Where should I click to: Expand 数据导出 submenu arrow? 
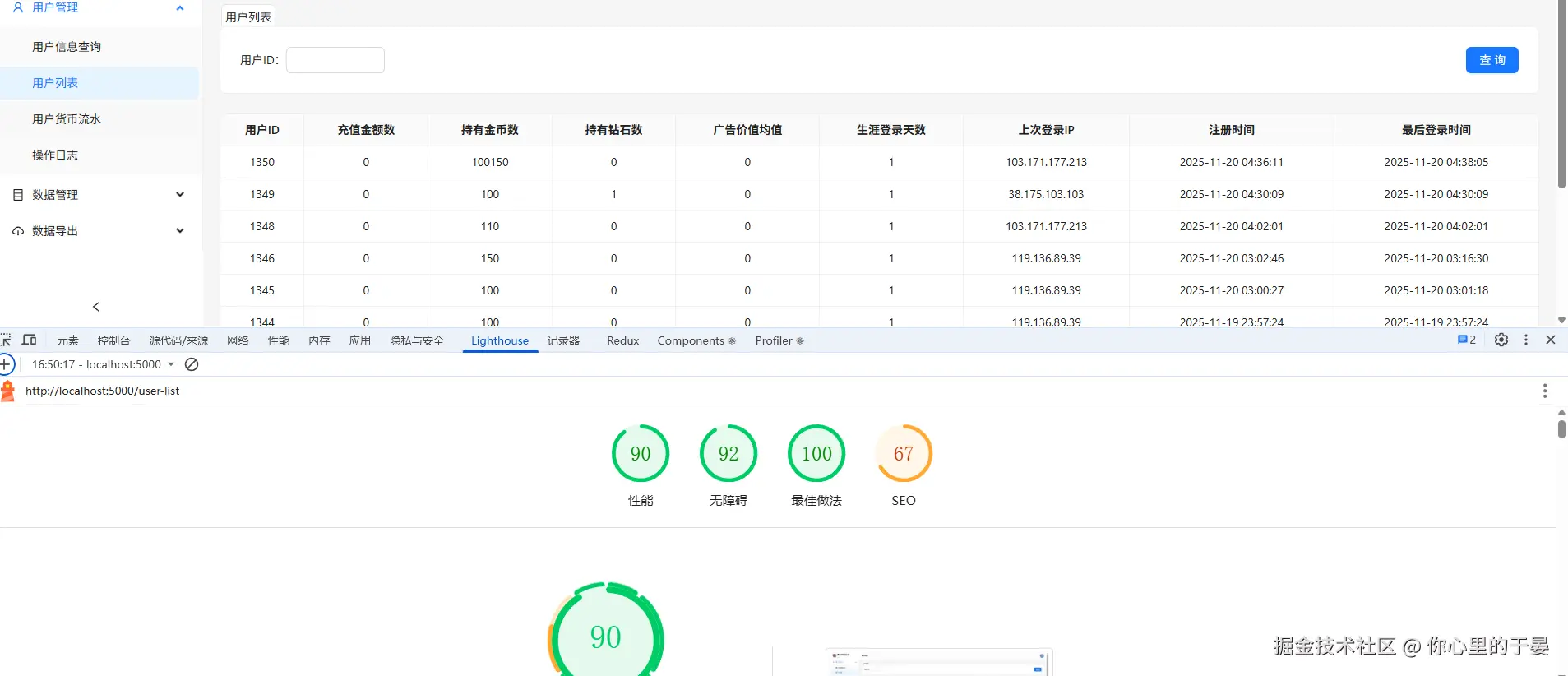point(180,231)
